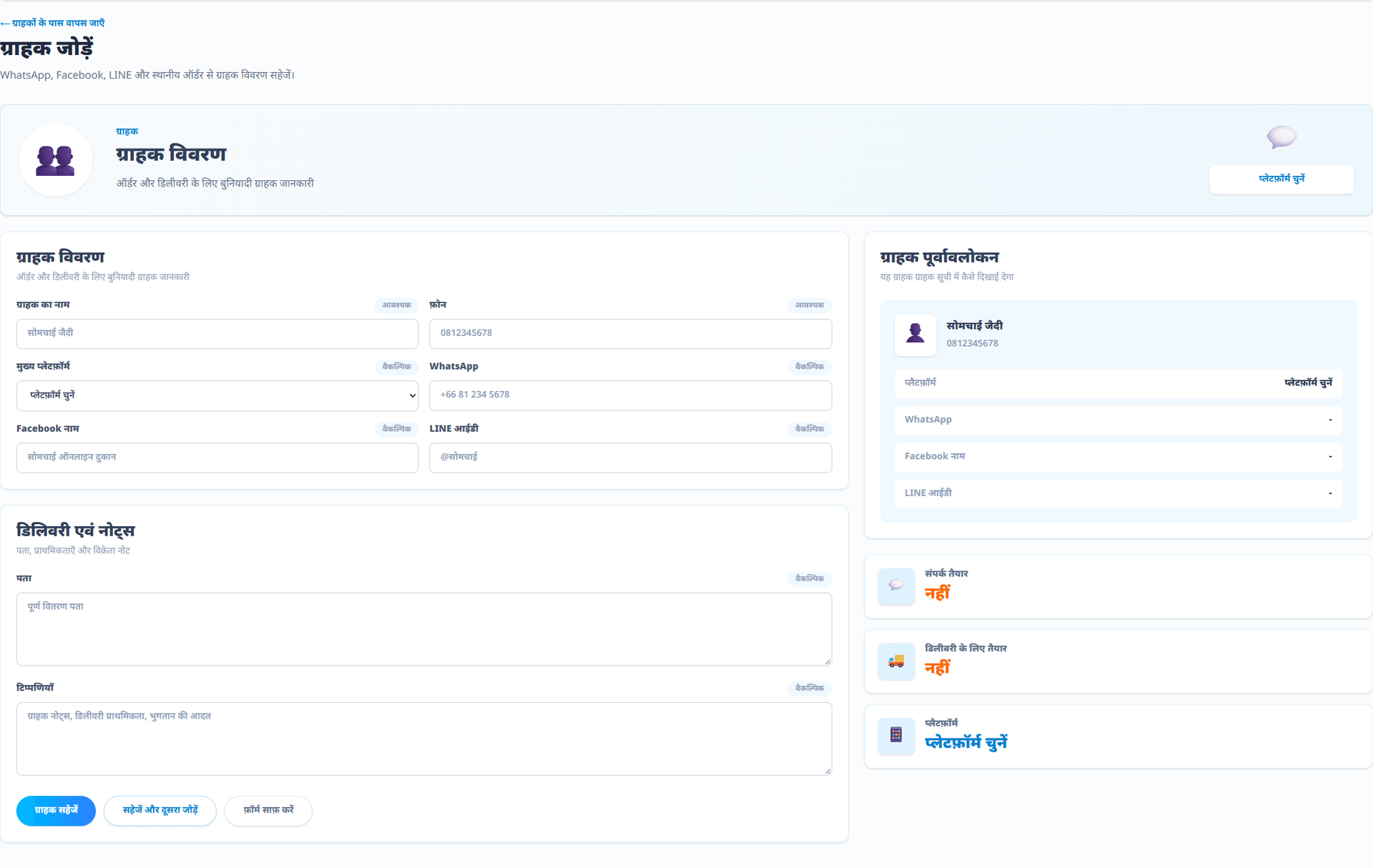
Task: Focus the Facebook नाम input field
Action: pyautogui.click(x=217, y=458)
